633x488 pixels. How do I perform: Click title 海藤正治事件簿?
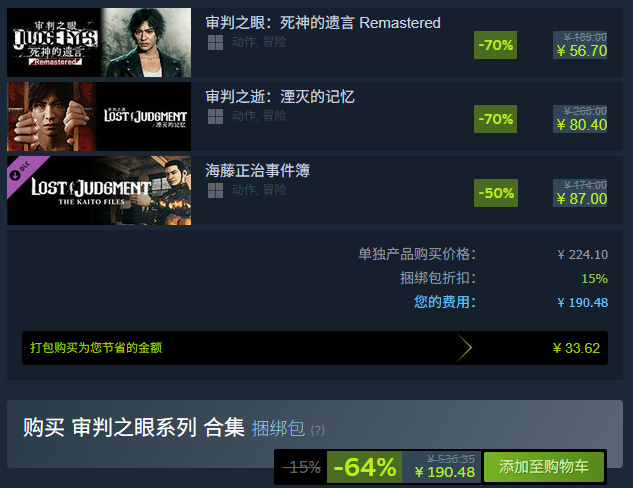(258, 171)
